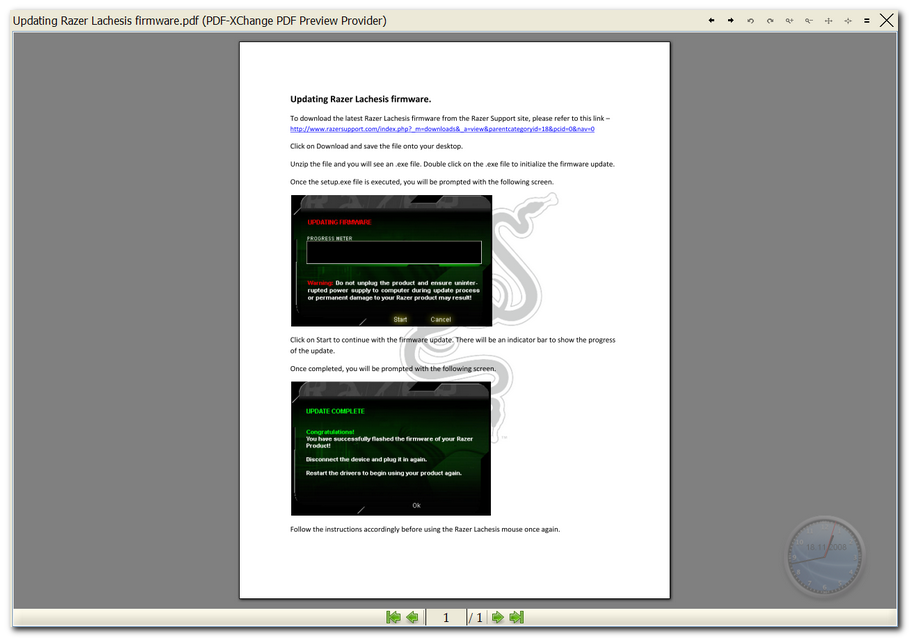
Task: Click the back arrow in the title toolbar
Action: pos(711,20)
